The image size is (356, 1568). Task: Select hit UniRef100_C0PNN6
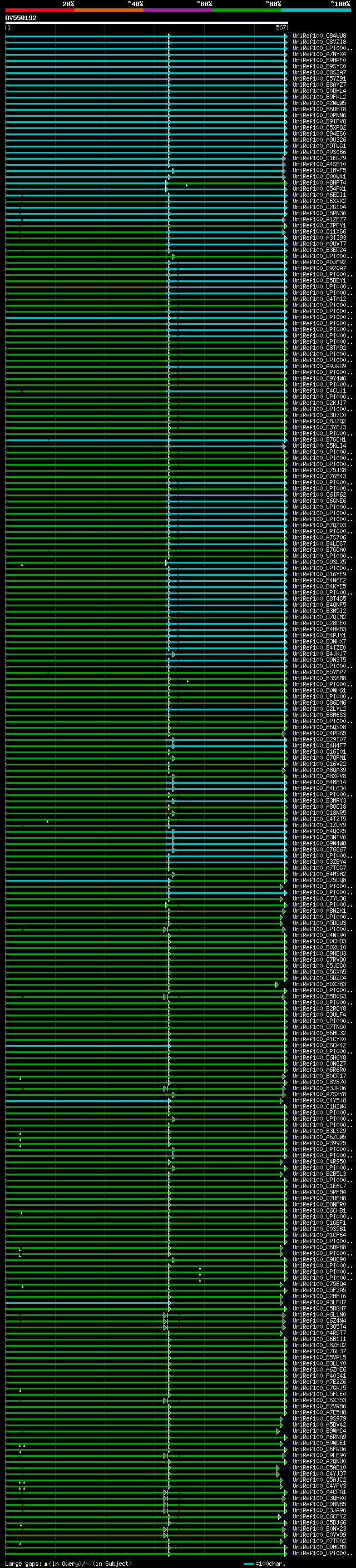[x=319, y=115]
